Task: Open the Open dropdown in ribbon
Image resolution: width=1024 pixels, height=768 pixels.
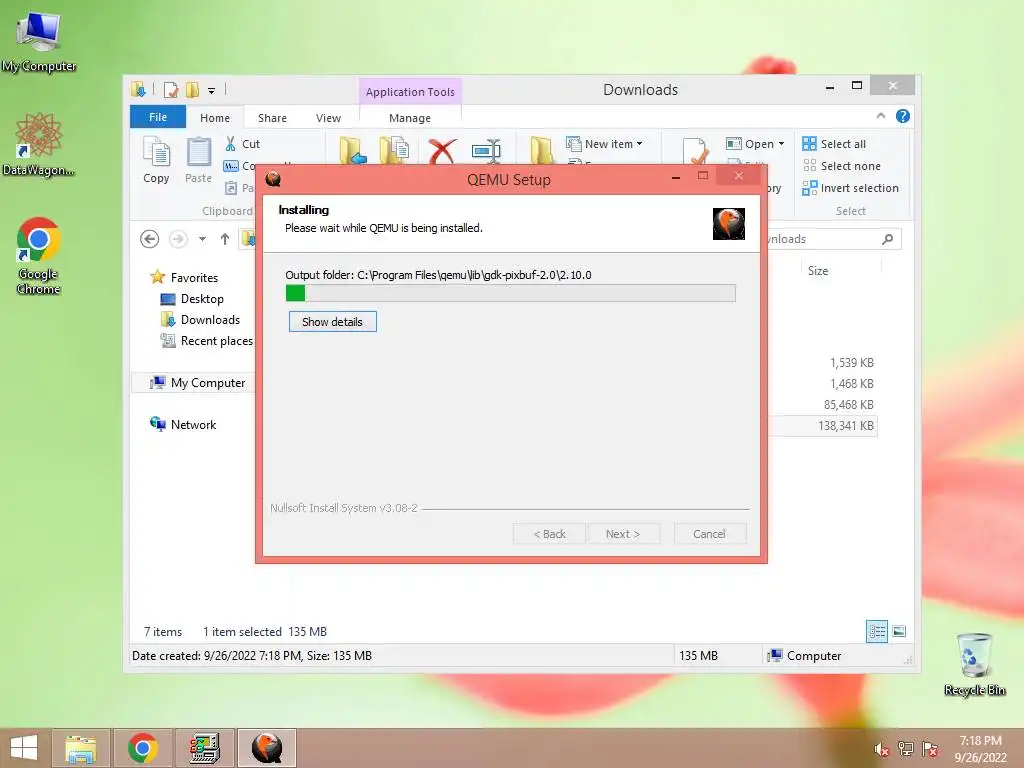Action: click(756, 144)
